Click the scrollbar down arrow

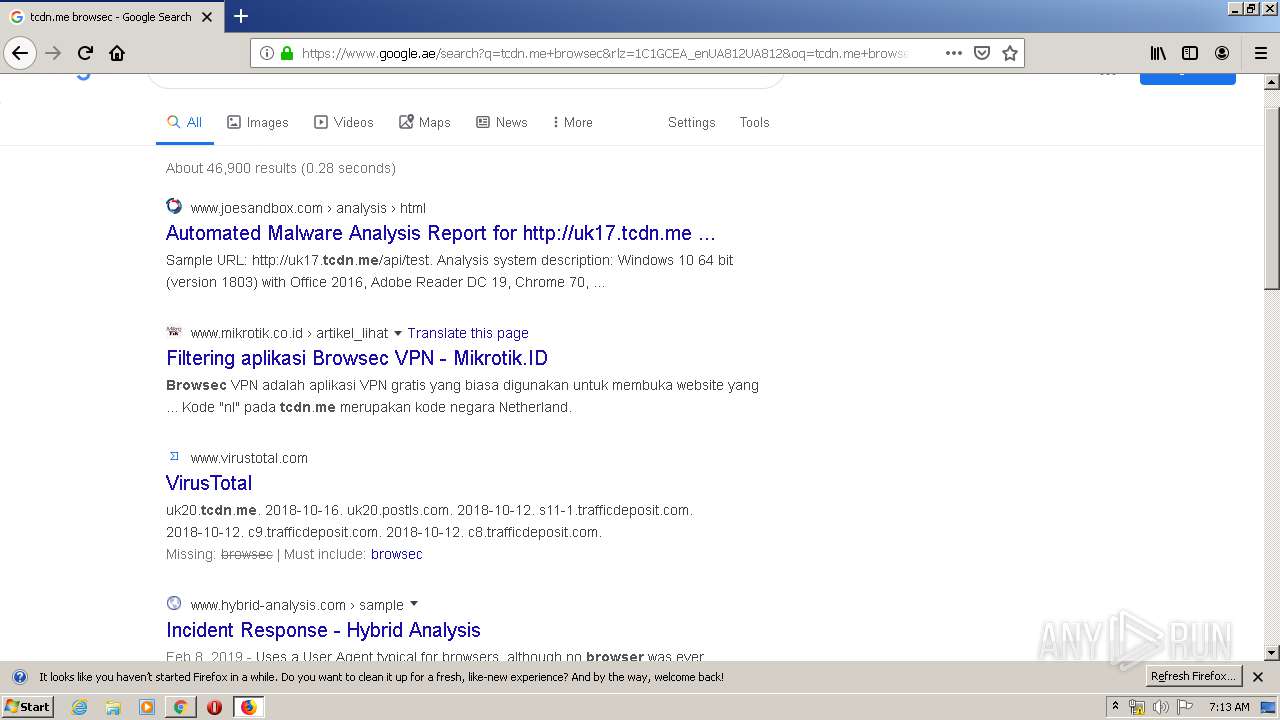(1272, 653)
